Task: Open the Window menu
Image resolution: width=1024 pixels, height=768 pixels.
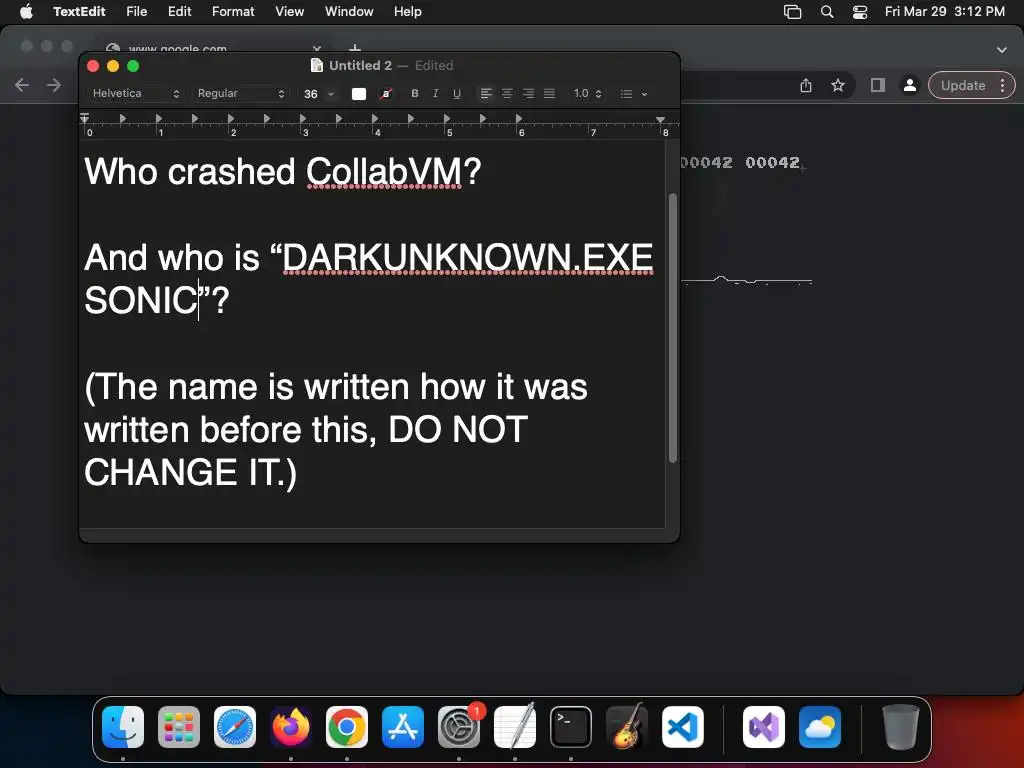Action: point(349,11)
